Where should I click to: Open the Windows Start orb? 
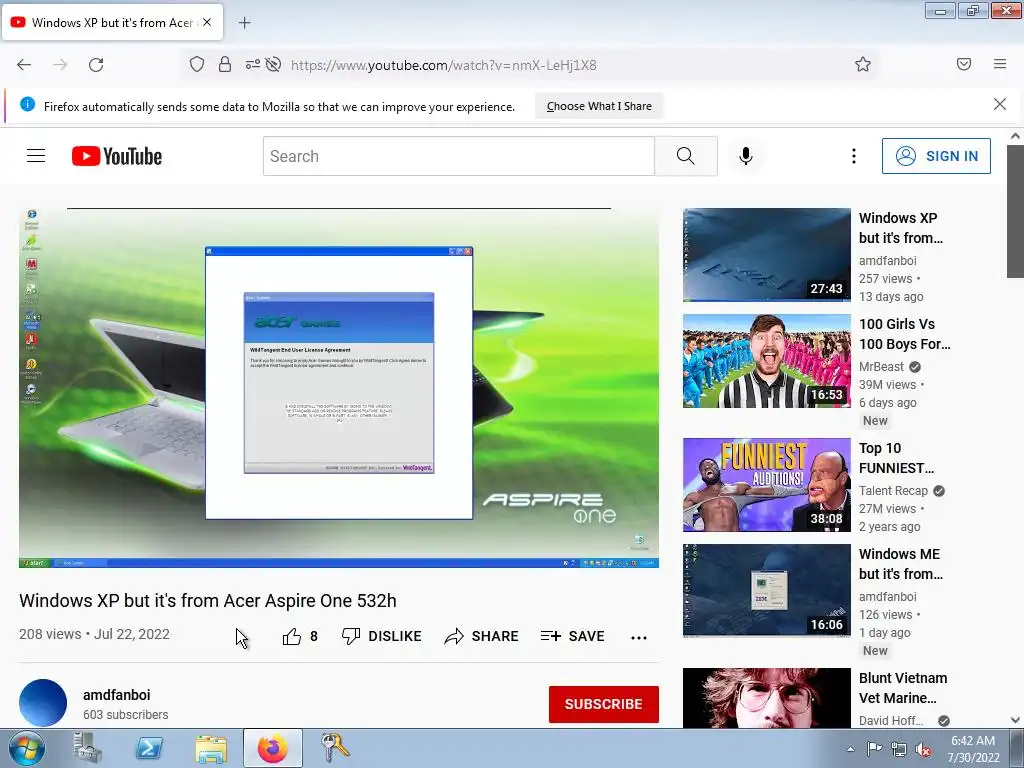pyautogui.click(x=27, y=748)
